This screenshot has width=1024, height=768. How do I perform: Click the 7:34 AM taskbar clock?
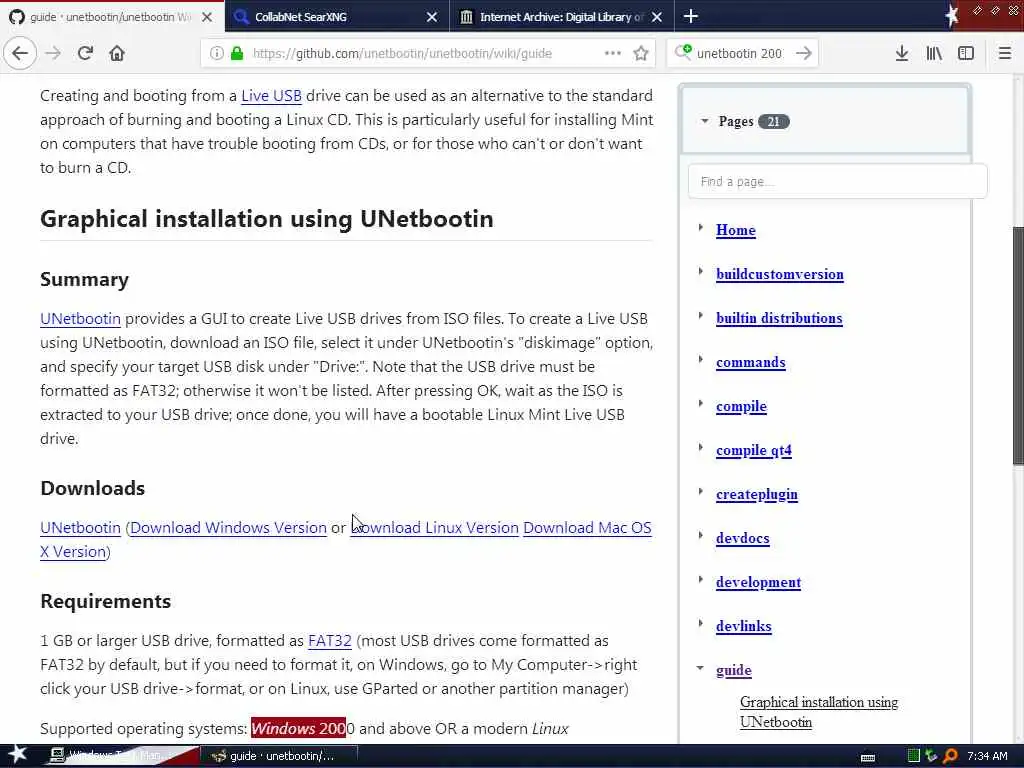[x=987, y=756]
